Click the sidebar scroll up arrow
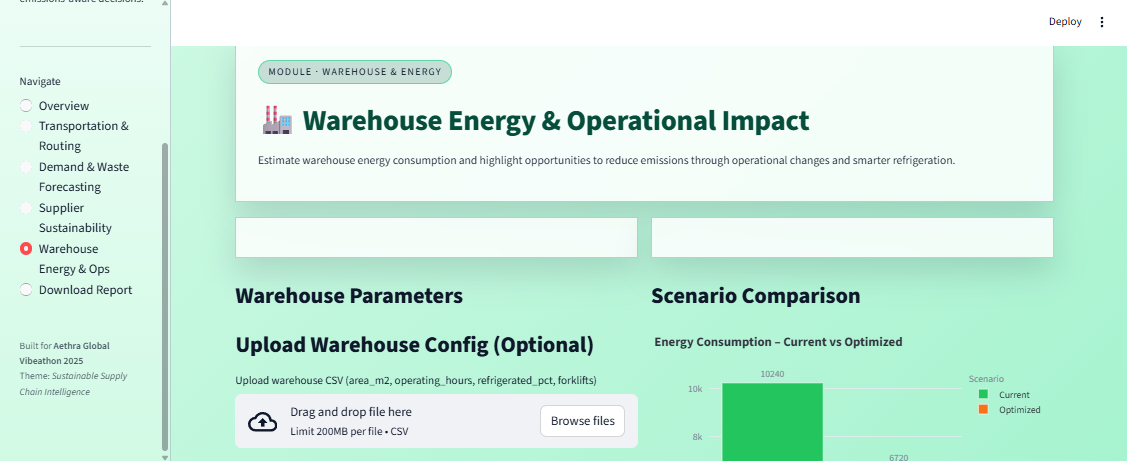Image resolution: width=1127 pixels, height=461 pixels. 165,4
